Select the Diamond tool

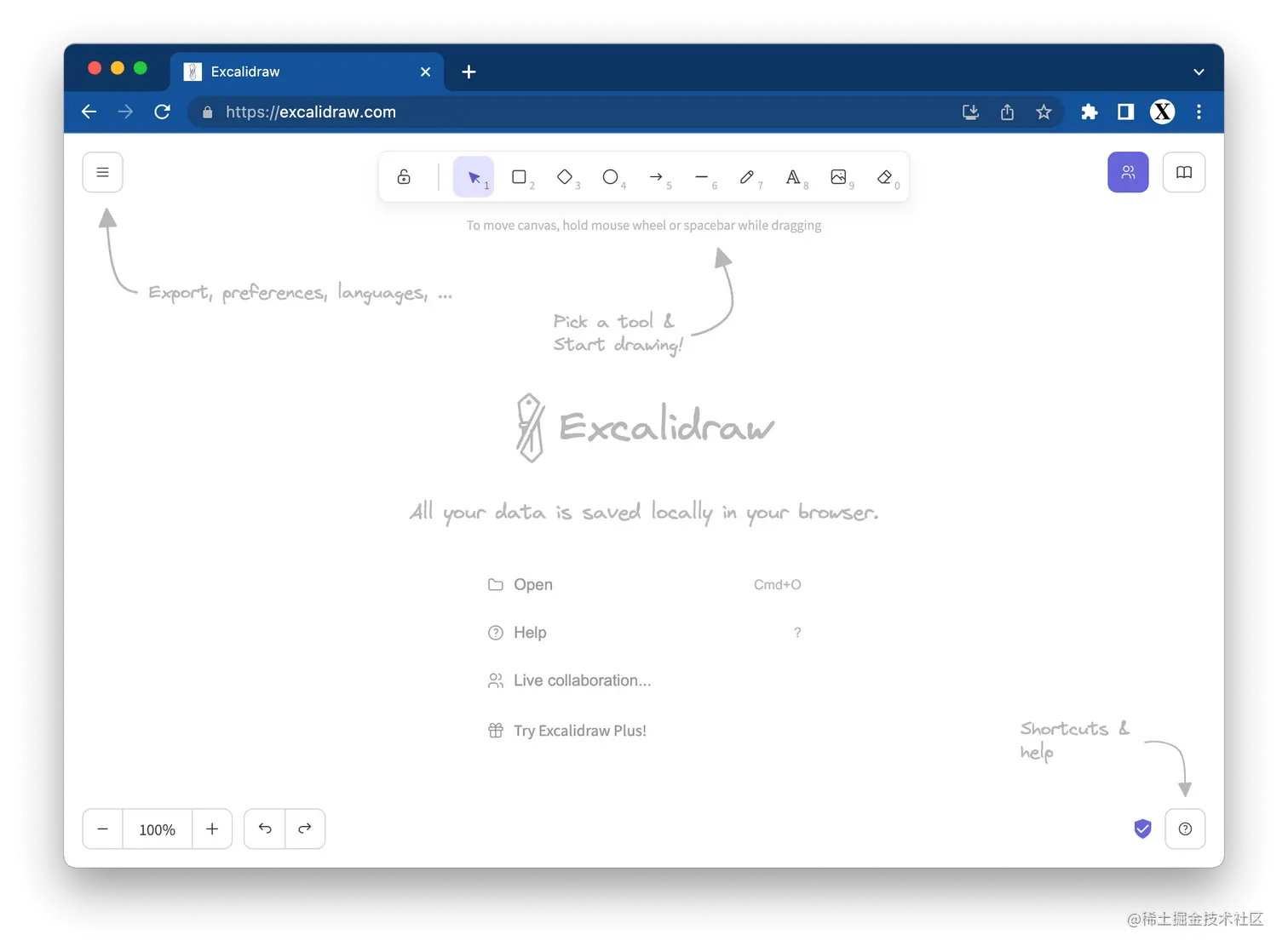[x=565, y=176]
